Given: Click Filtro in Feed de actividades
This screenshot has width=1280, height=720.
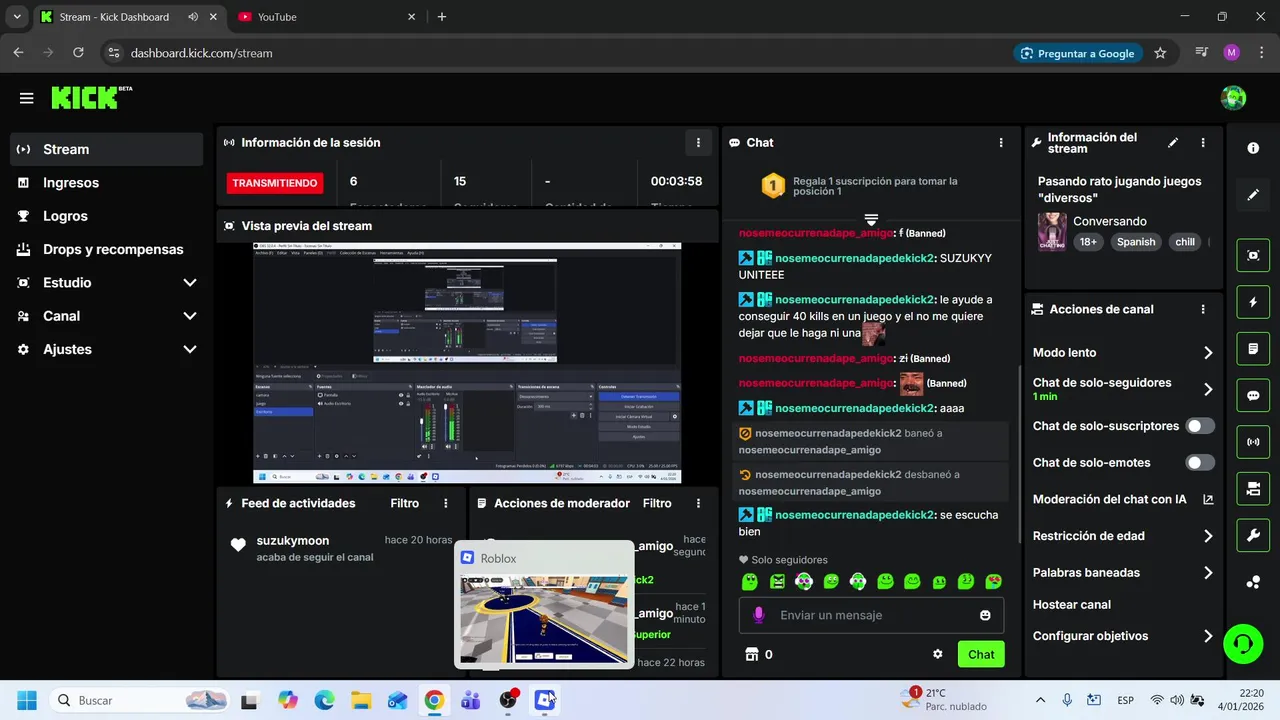Looking at the screenshot, I should tap(405, 504).
